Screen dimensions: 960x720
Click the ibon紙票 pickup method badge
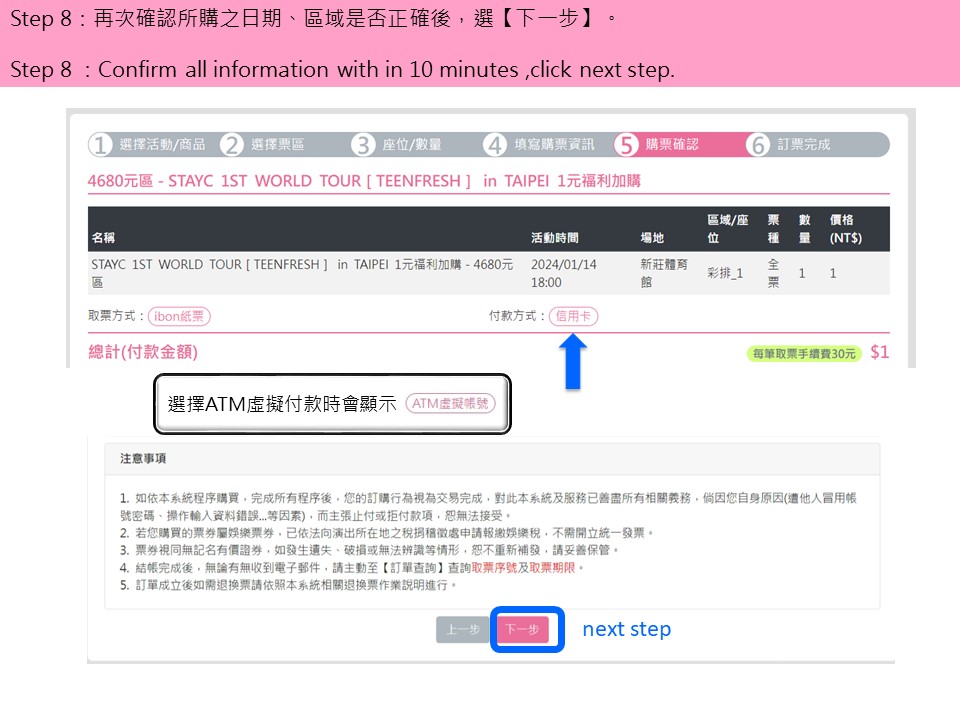click(180, 316)
